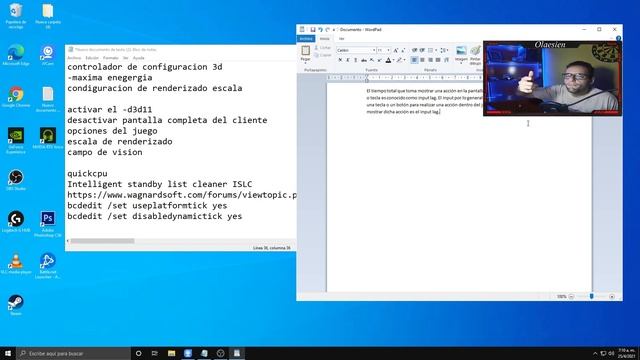Open the OBS Studio desktop icon
640x360 pixels.
click(x=16, y=180)
